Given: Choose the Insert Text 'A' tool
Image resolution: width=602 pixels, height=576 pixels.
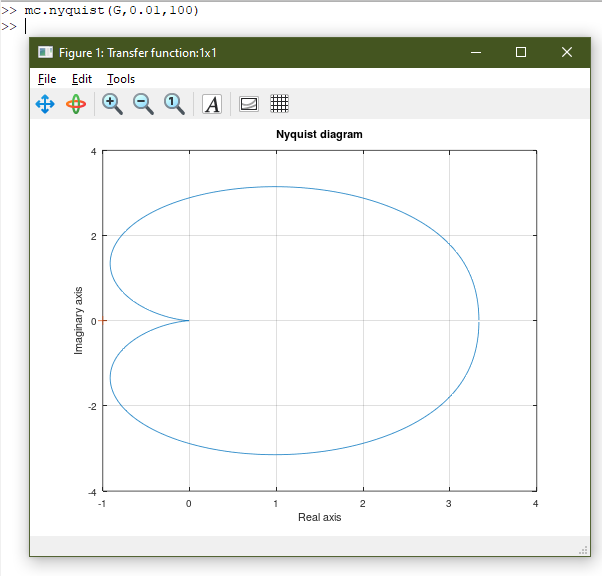Looking at the screenshot, I should (212, 103).
